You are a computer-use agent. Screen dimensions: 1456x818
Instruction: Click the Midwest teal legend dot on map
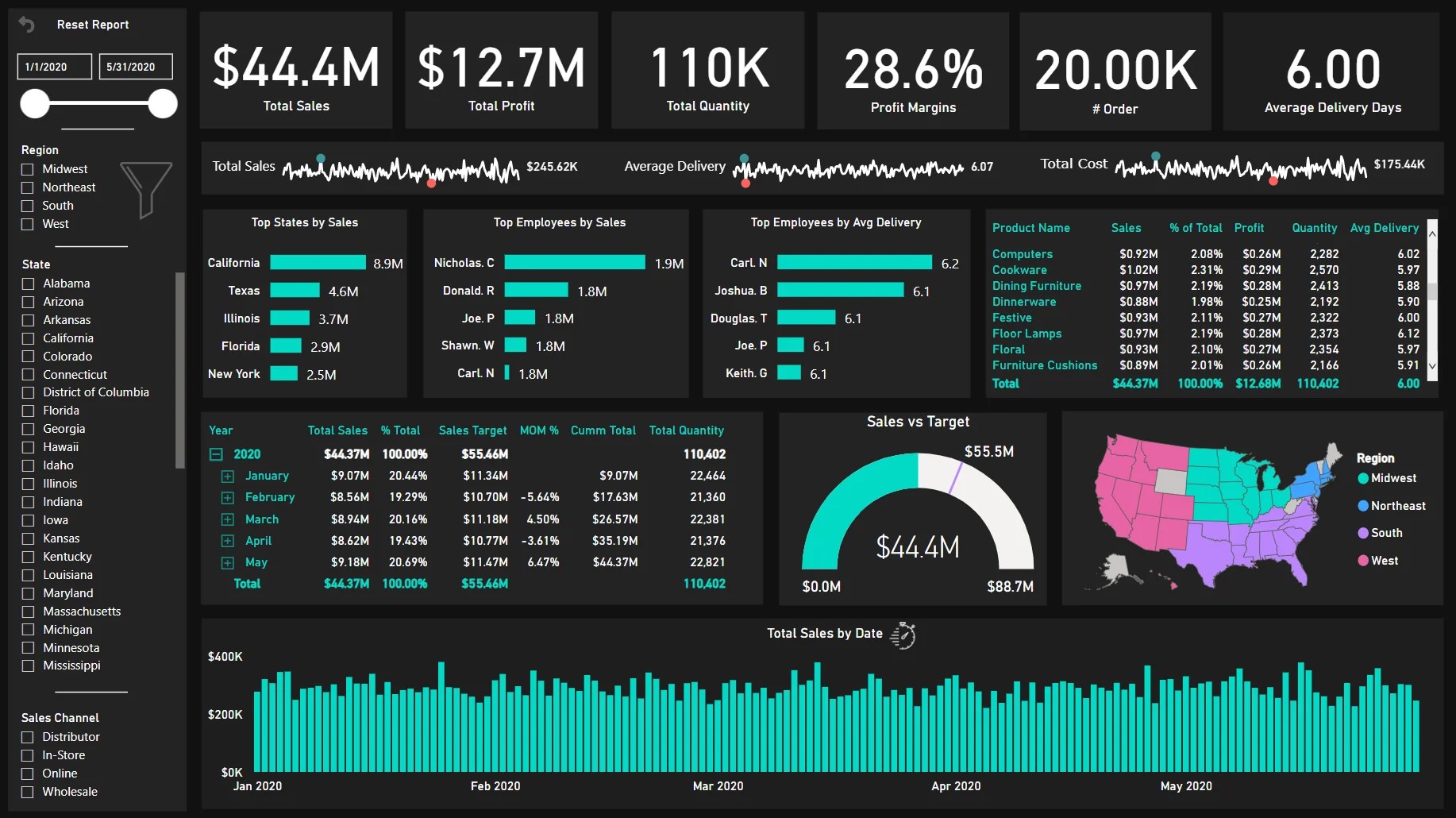click(1363, 478)
